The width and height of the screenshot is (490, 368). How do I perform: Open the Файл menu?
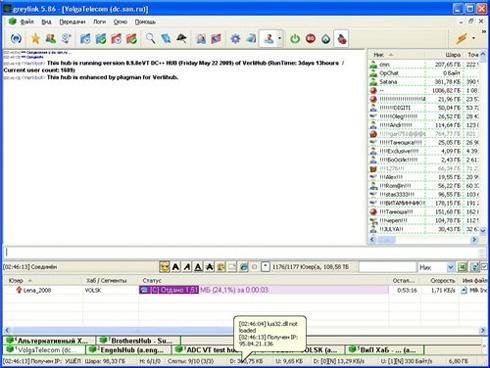[27, 22]
